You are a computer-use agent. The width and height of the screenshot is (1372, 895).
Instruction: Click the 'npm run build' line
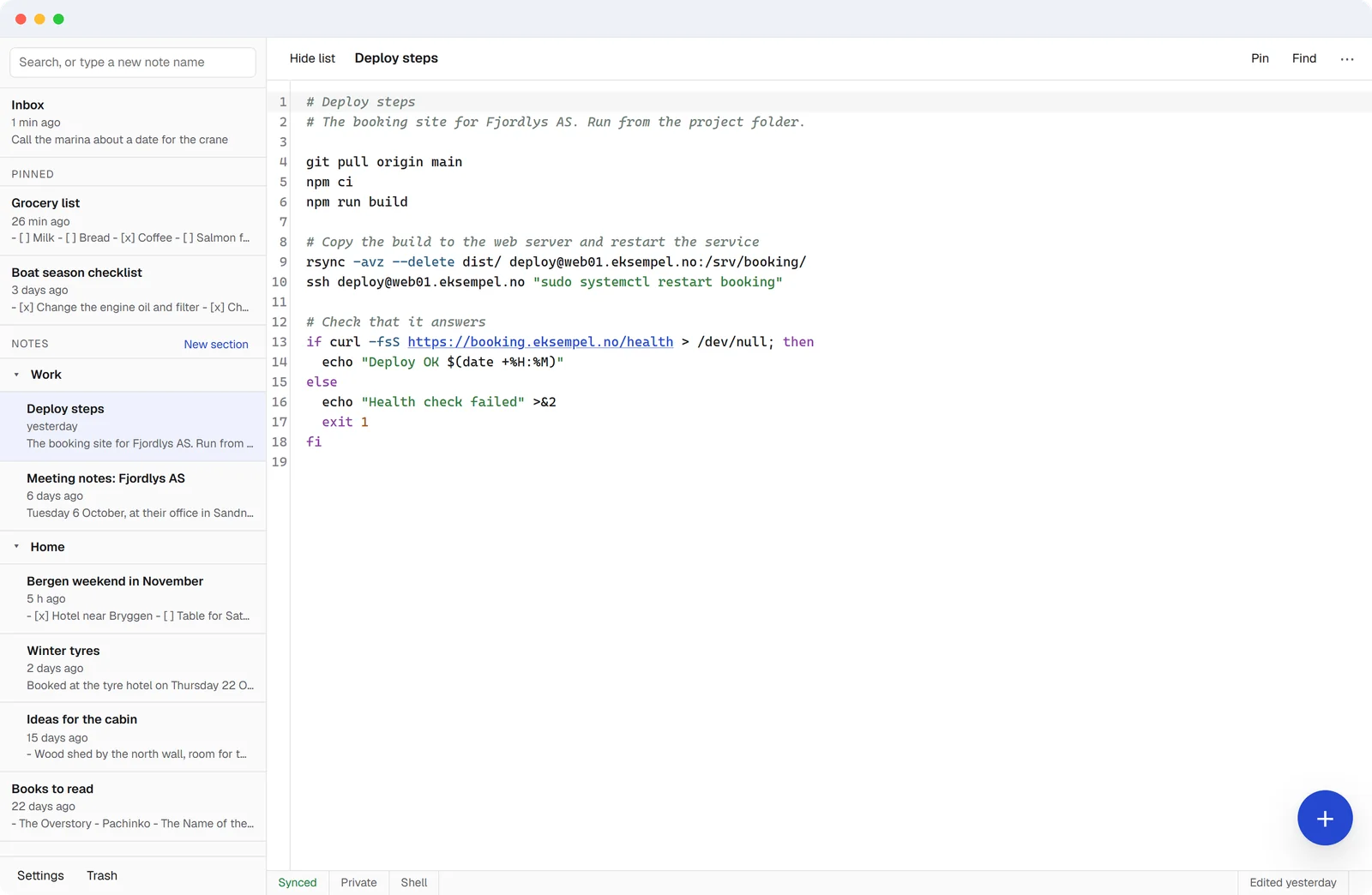coord(357,202)
